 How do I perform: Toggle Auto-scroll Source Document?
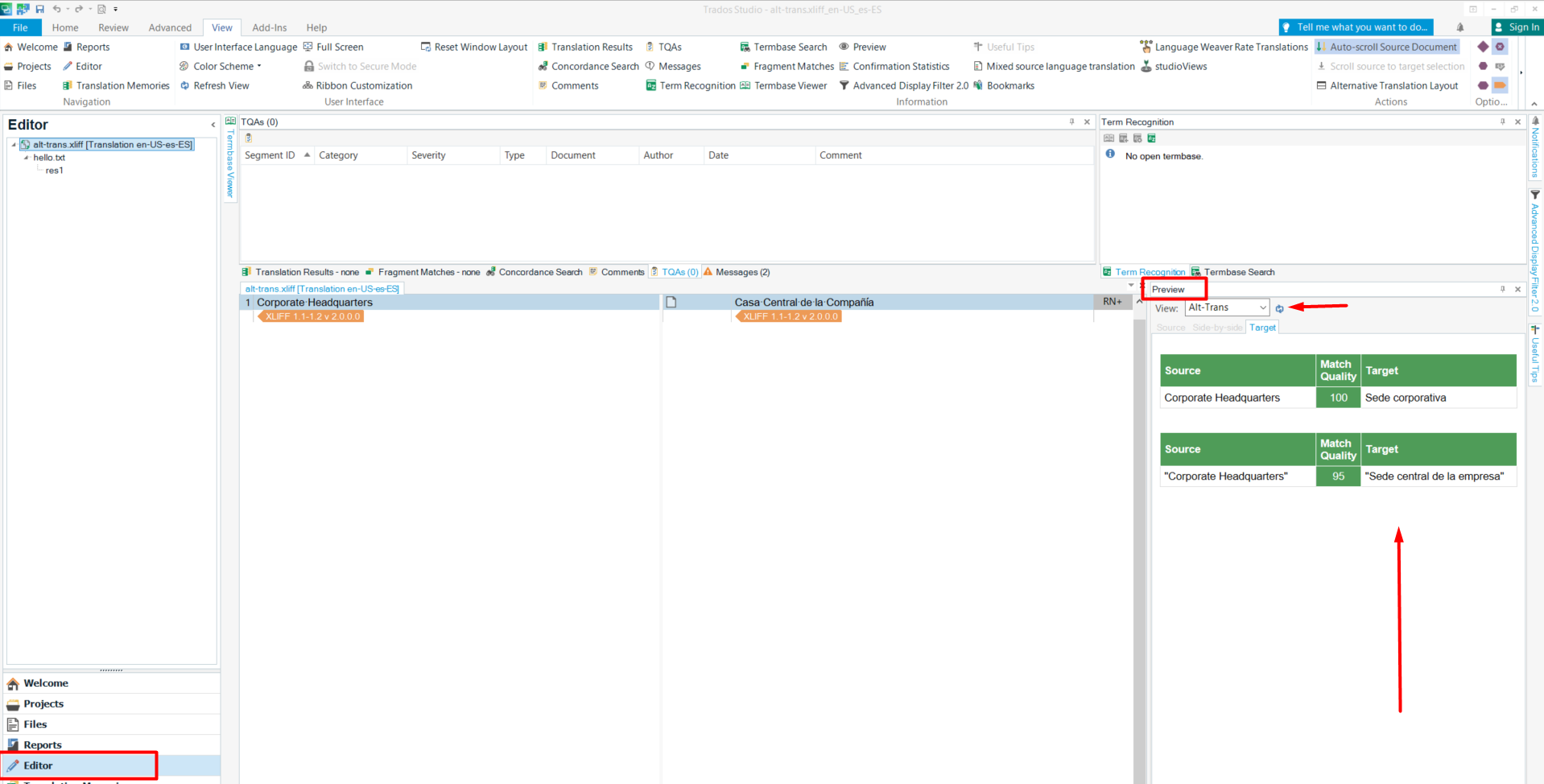point(1386,47)
